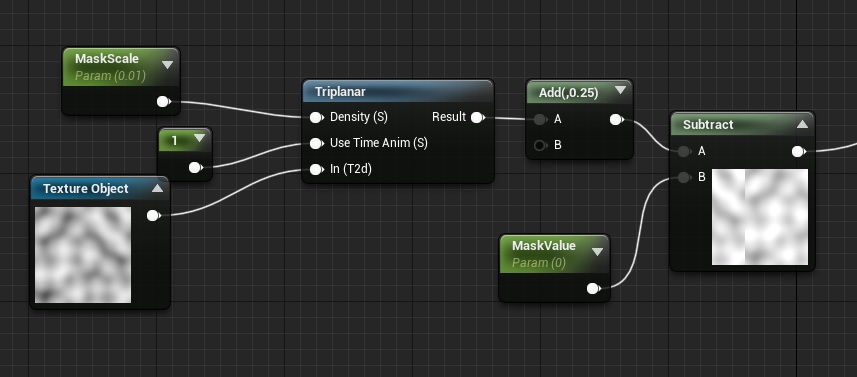
Task: Click the Add node B input pin
Action: click(x=540, y=145)
